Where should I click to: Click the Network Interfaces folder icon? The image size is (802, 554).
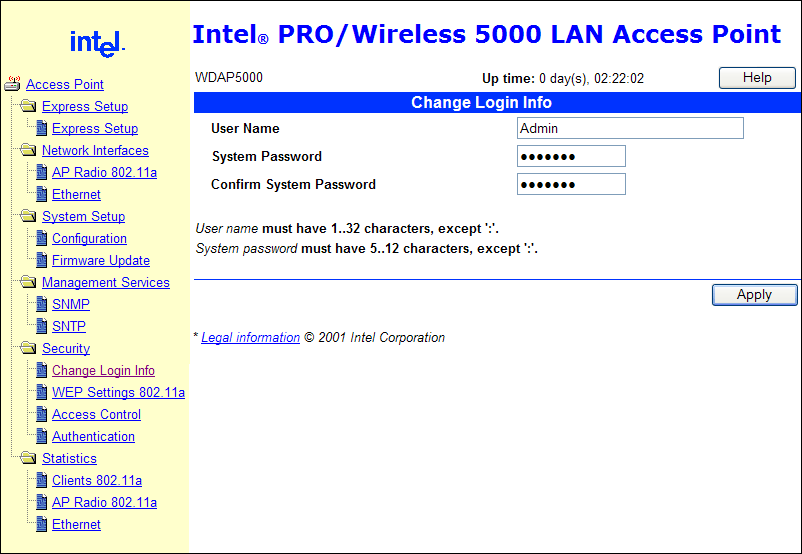pos(28,150)
